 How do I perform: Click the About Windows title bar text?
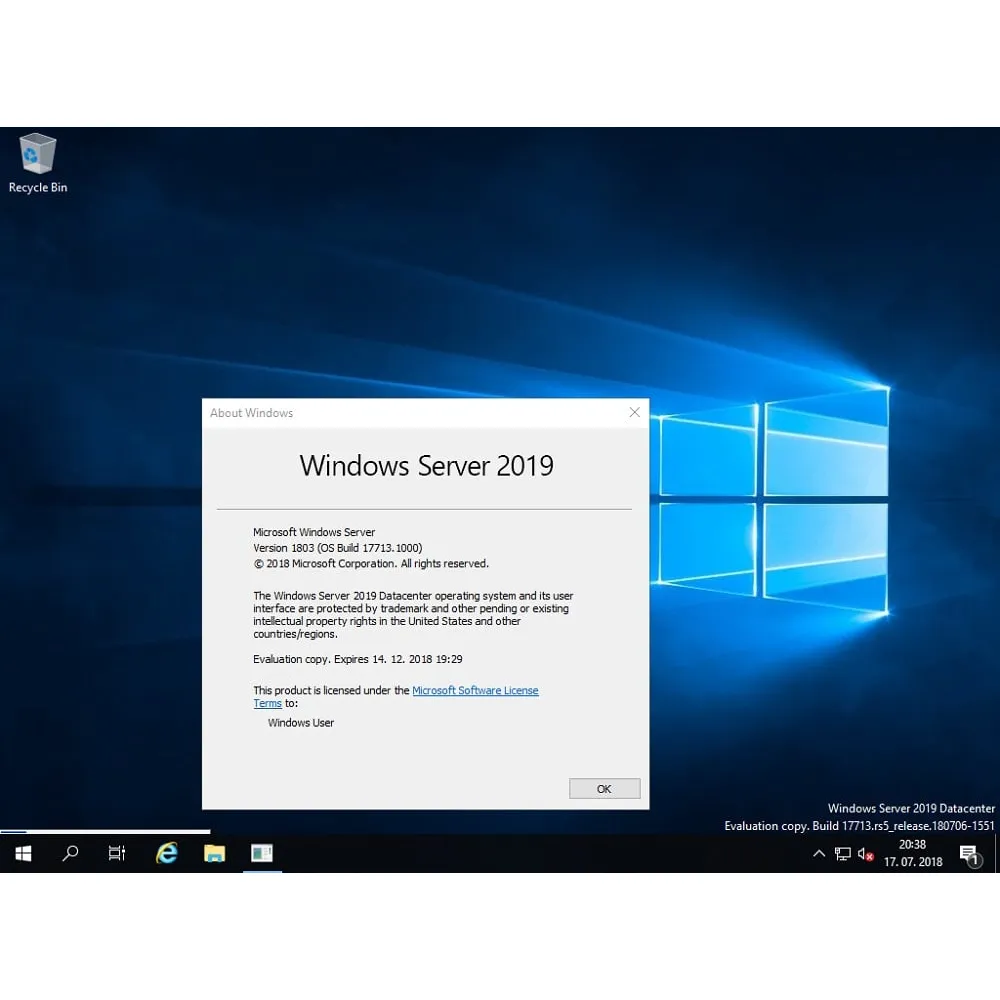(251, 413)
